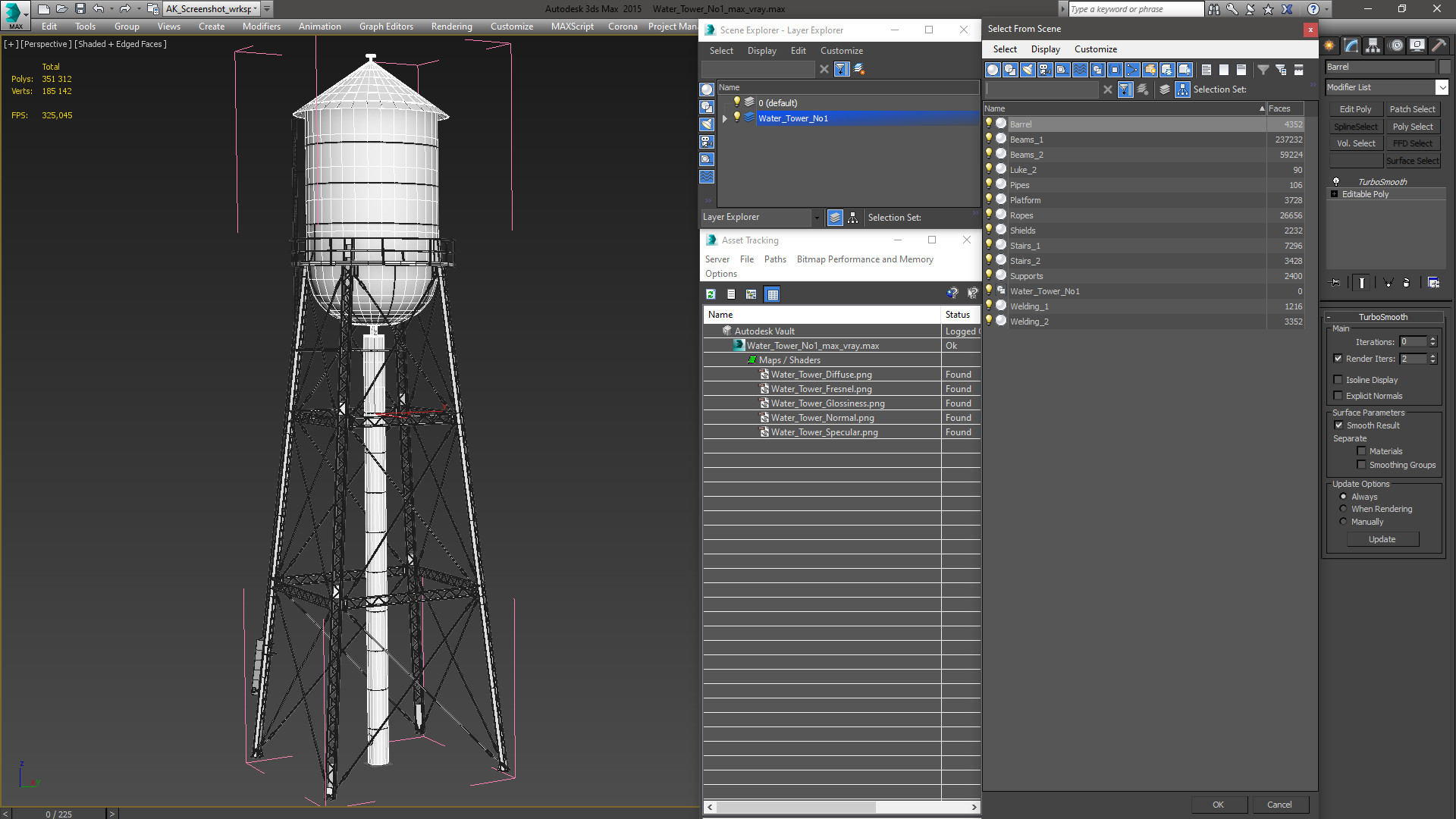Click Cancel in Select From Scene

tap(1279, 805)
